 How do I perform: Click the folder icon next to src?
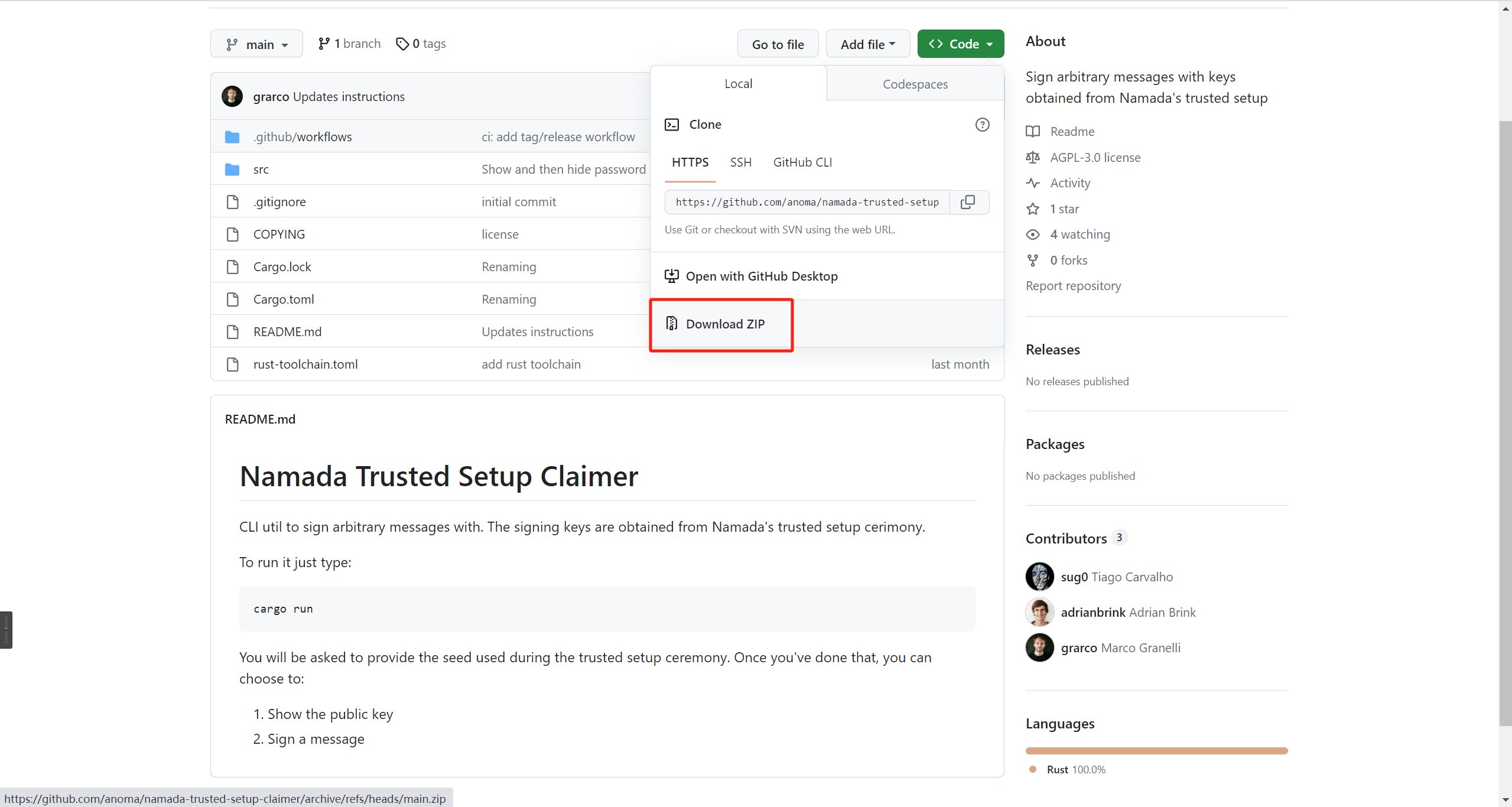[x=232, y=170]
